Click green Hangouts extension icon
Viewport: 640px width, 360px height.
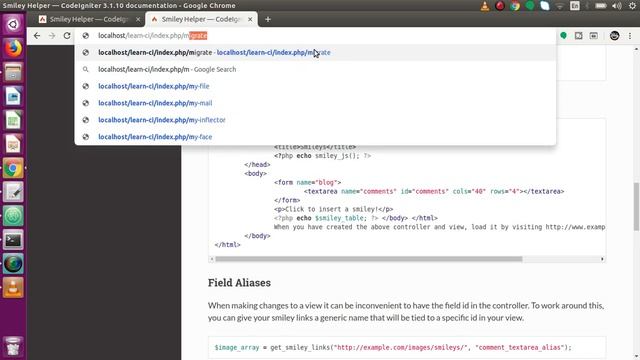(x=564, y=36)
